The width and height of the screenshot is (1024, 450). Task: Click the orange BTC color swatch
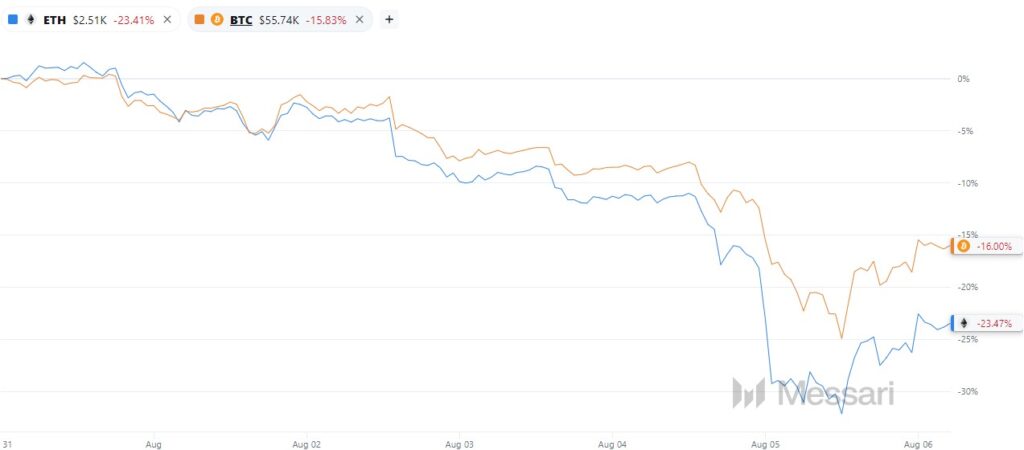coord(200,20)
